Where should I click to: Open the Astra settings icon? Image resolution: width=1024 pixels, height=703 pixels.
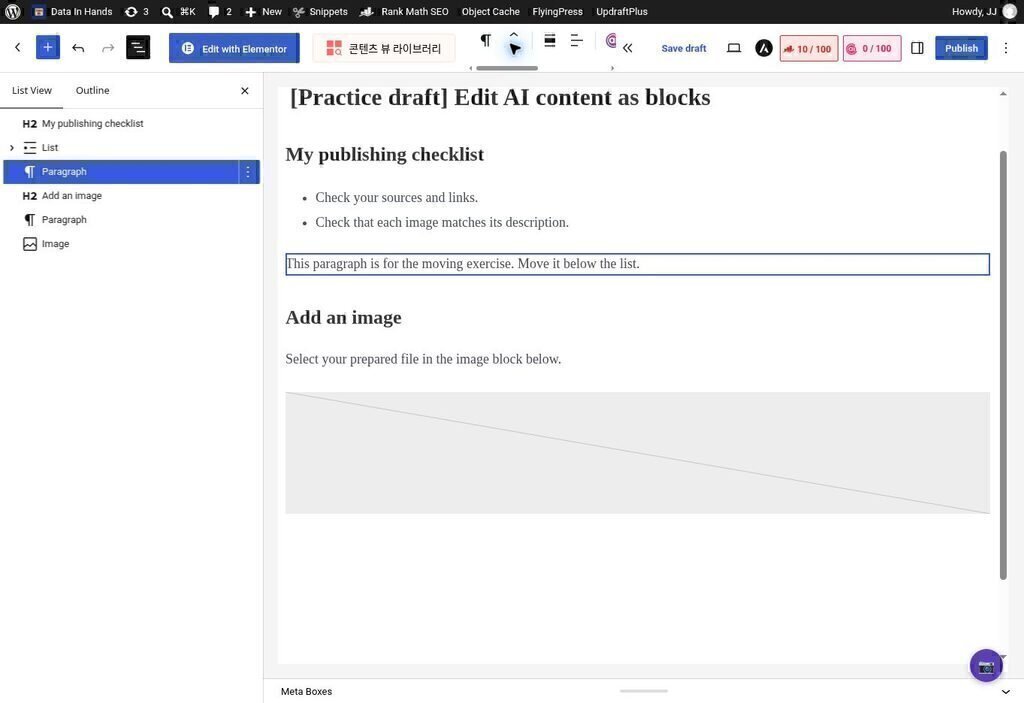(763, 48)
